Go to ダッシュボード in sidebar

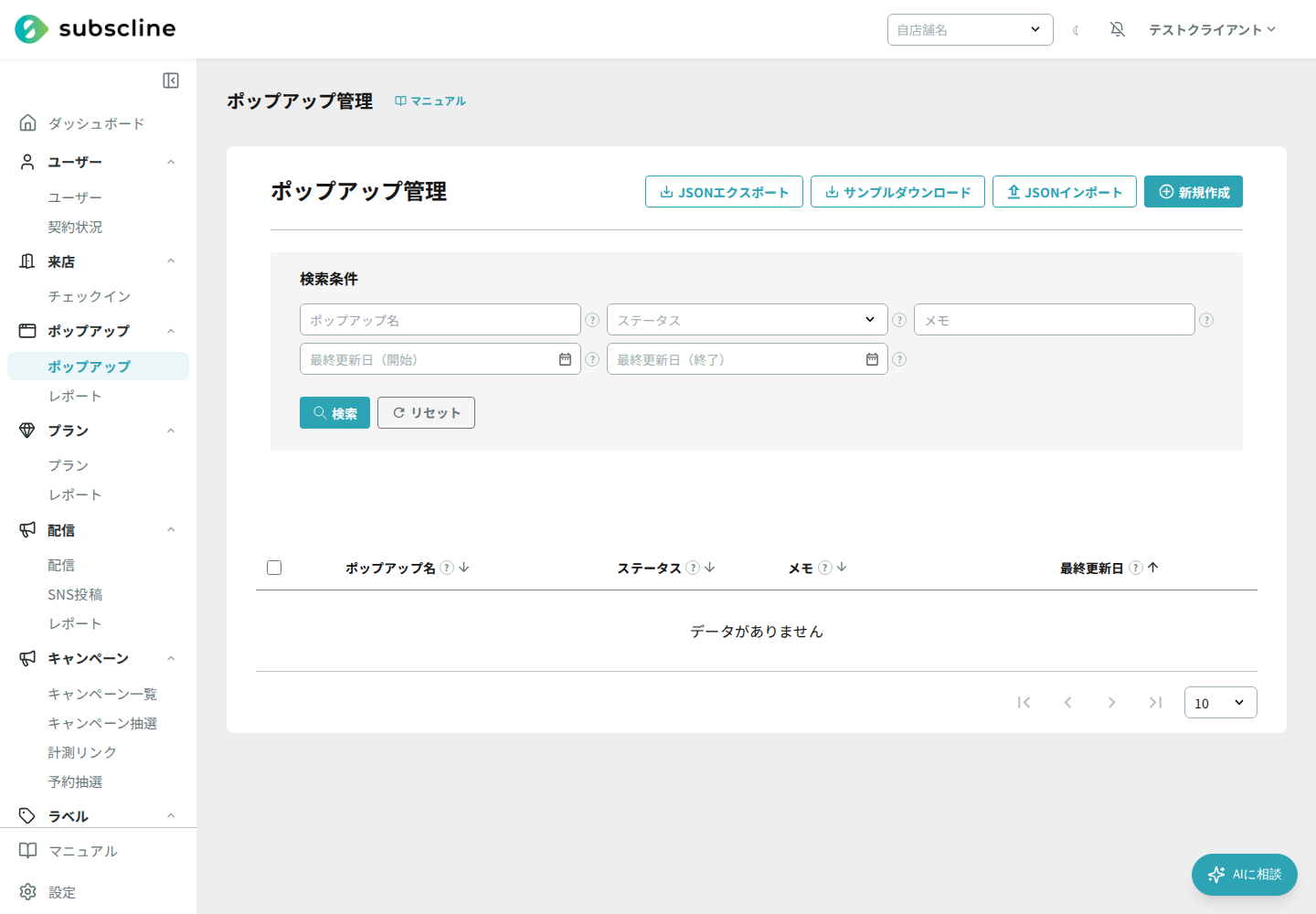96,123
